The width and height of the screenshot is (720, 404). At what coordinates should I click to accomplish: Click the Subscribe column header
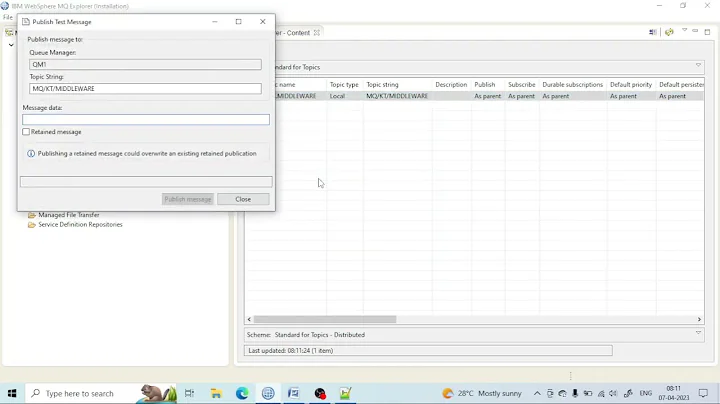tap(522, 85)
